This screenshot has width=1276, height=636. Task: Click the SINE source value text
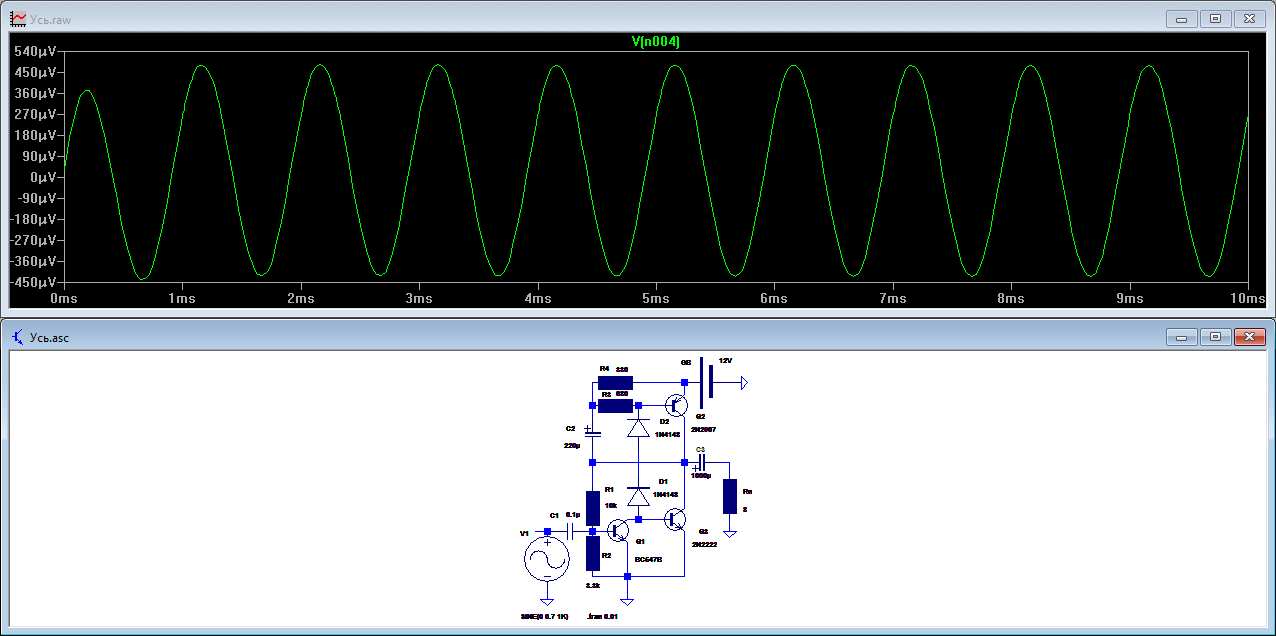(543, 617)
